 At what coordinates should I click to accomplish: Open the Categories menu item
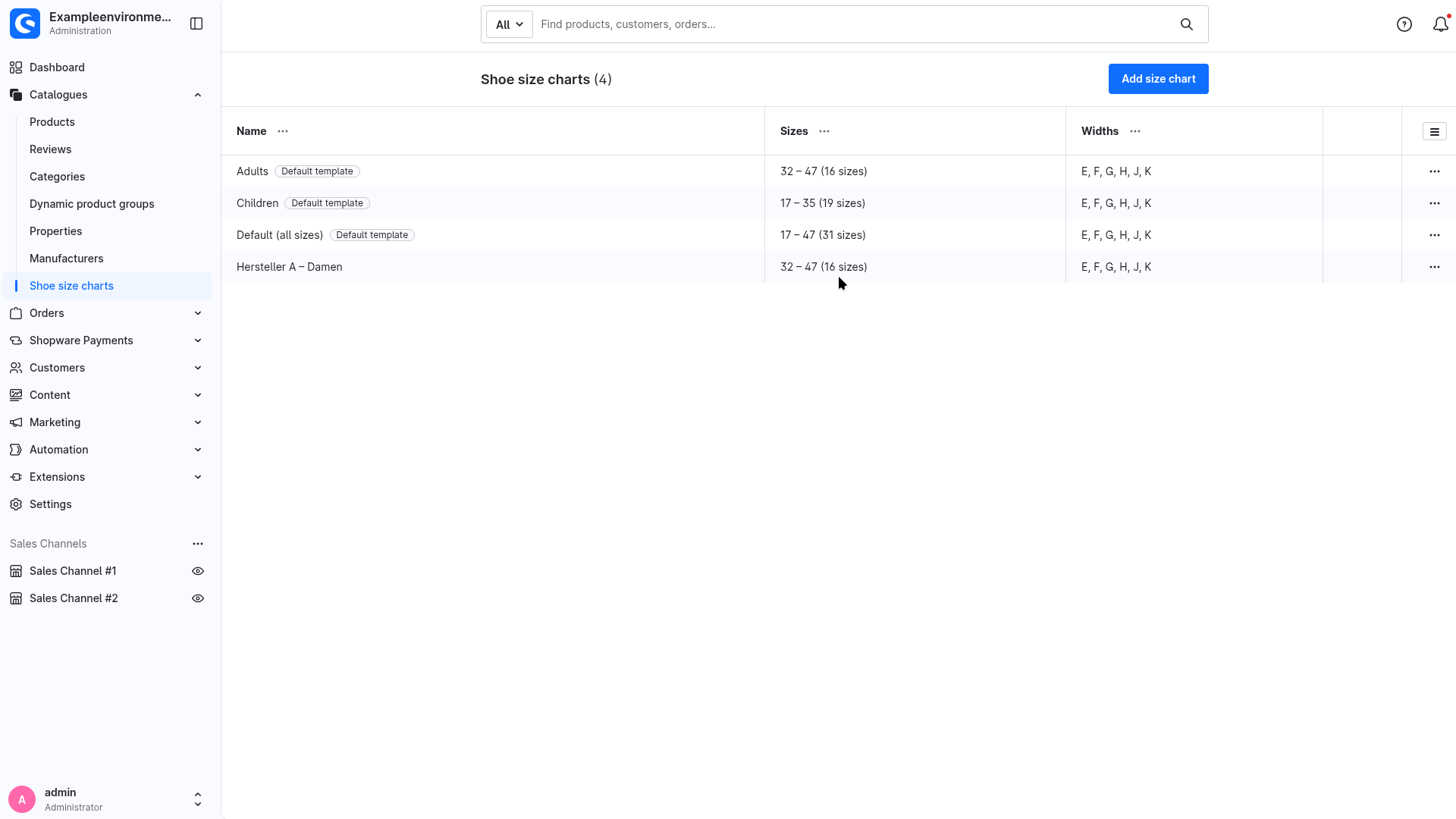click(x=58, y=177)
